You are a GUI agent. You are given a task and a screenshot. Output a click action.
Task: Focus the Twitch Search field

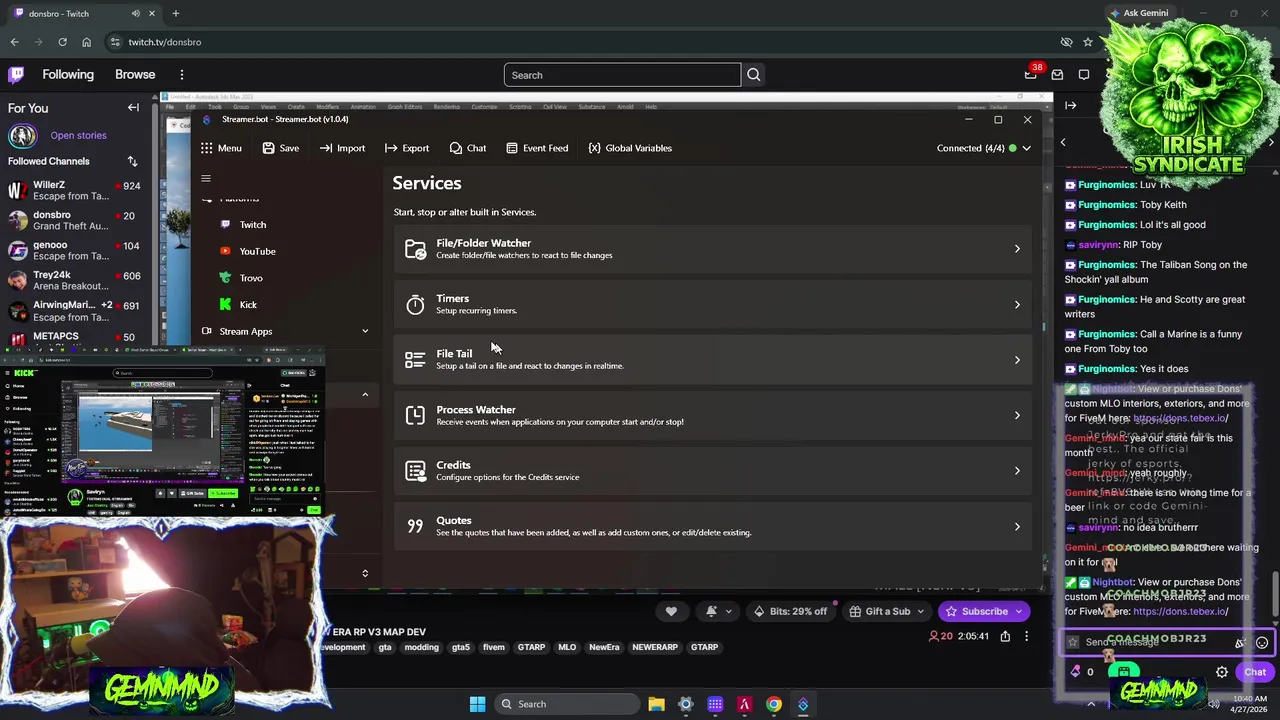[x=622, y=75]
